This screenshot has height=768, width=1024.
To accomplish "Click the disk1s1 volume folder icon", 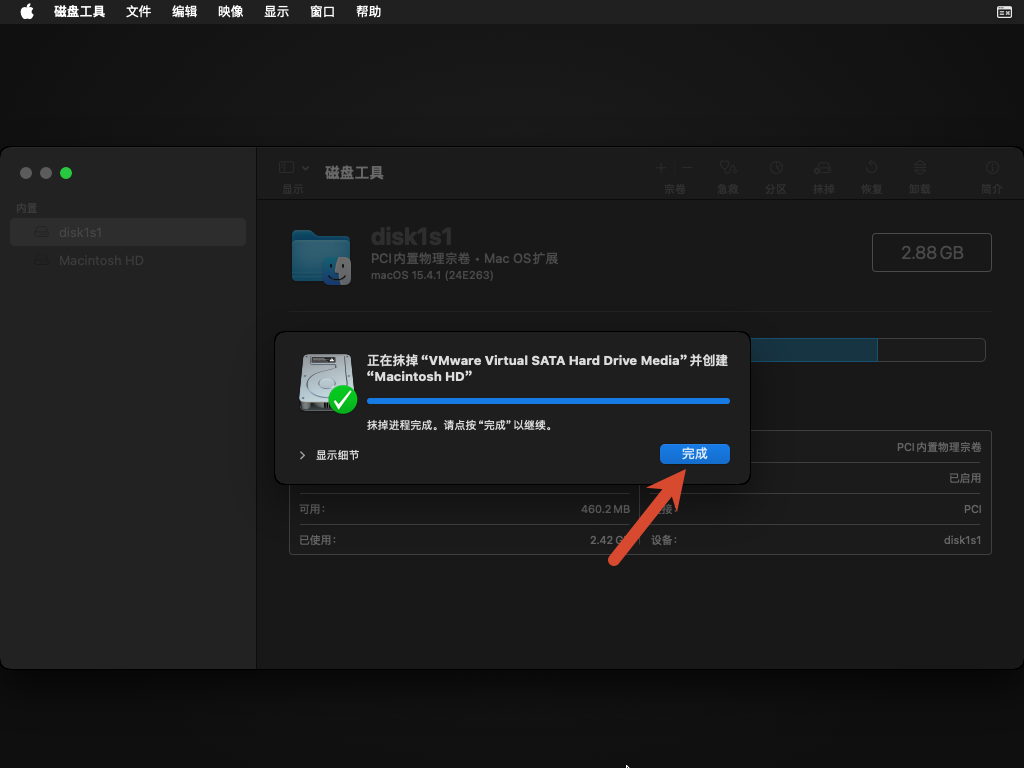I will click(321, 257).
